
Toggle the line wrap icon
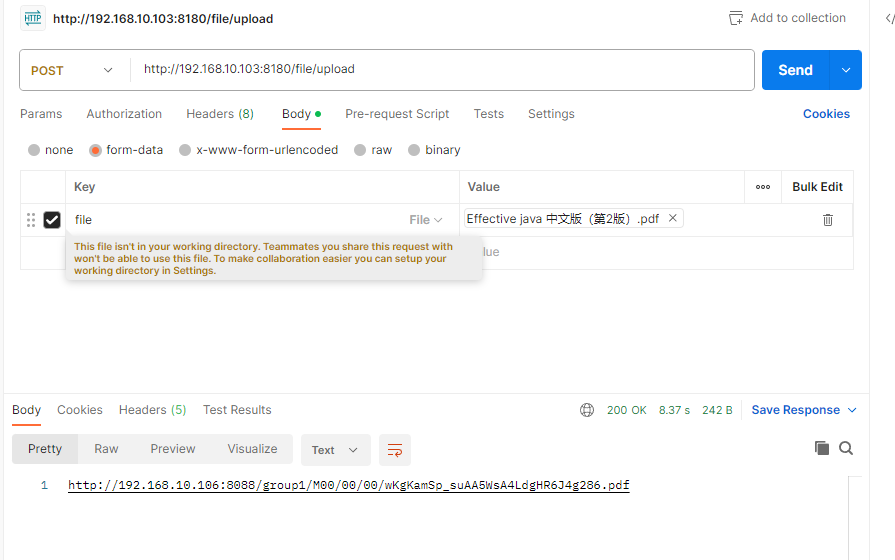394,450
